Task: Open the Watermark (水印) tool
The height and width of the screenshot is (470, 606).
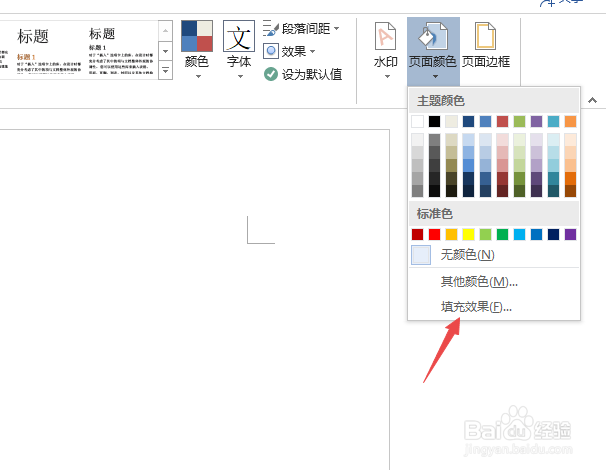Action: coord(385,49)
